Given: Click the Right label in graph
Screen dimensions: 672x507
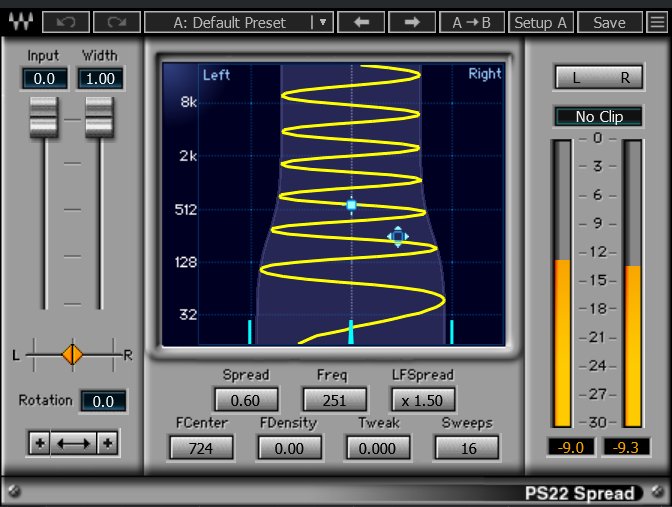Looking at the screenshot, I should pyautogui.click(x=485, y=74).
